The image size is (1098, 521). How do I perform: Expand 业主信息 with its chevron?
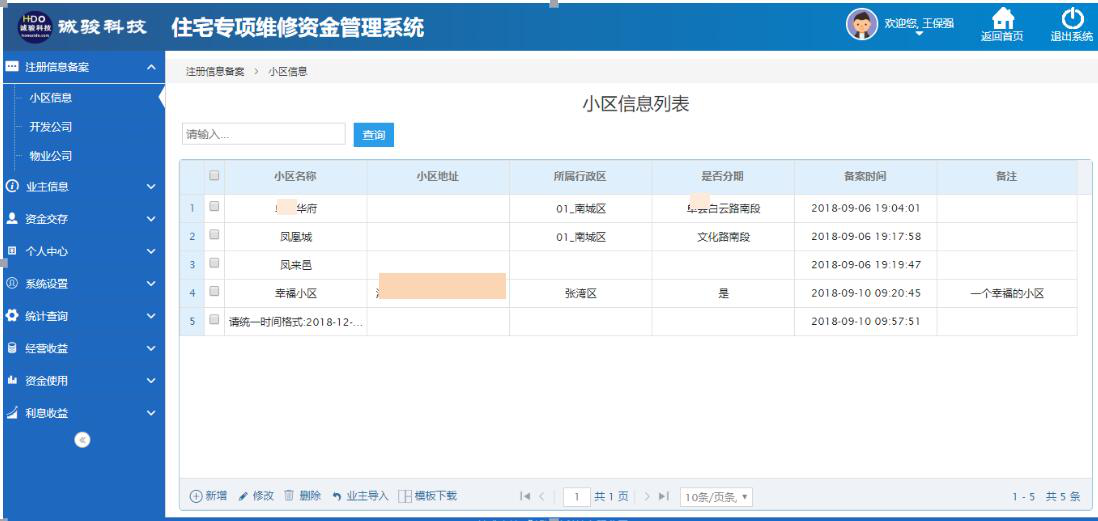(151, 186)
